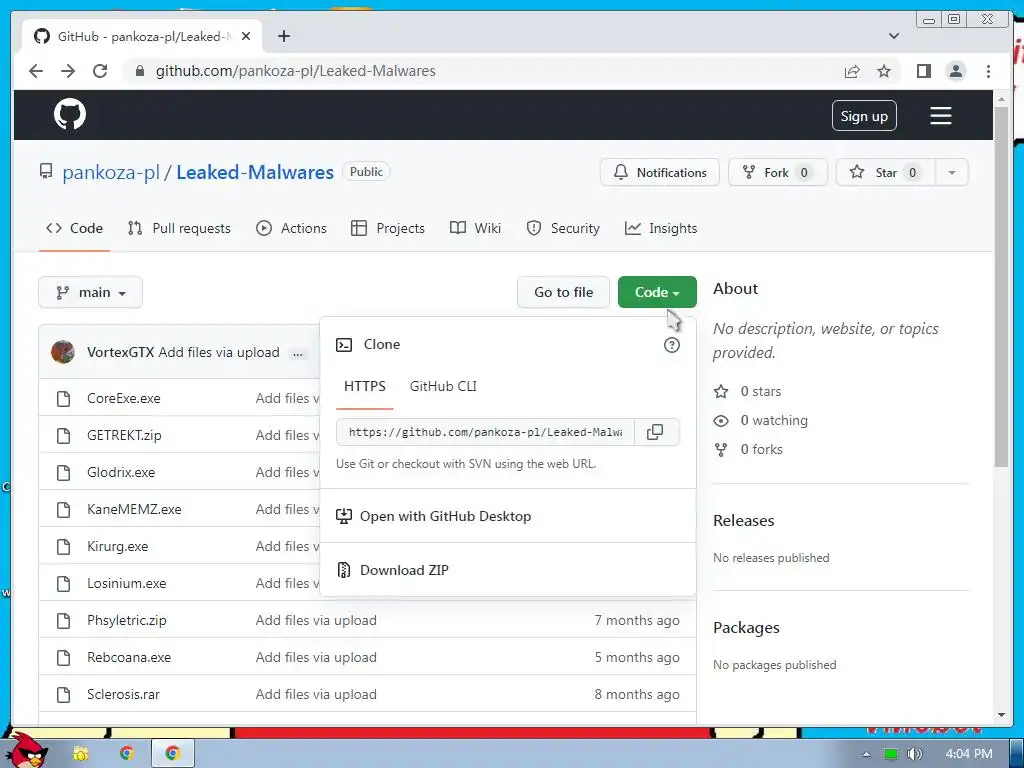Screen dimensions: 1024x768
Task: Click the volume speaker icon in the tray
Action: point(914,754)
